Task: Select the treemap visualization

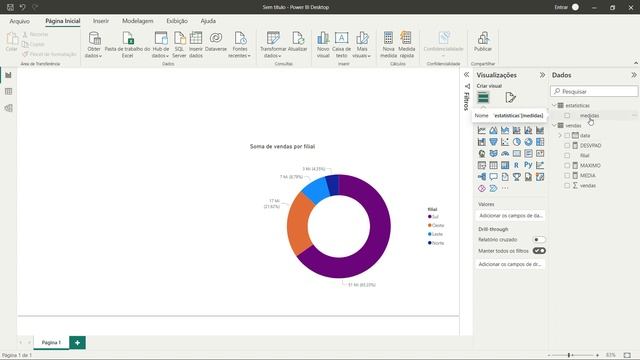Action: [540, 142]
